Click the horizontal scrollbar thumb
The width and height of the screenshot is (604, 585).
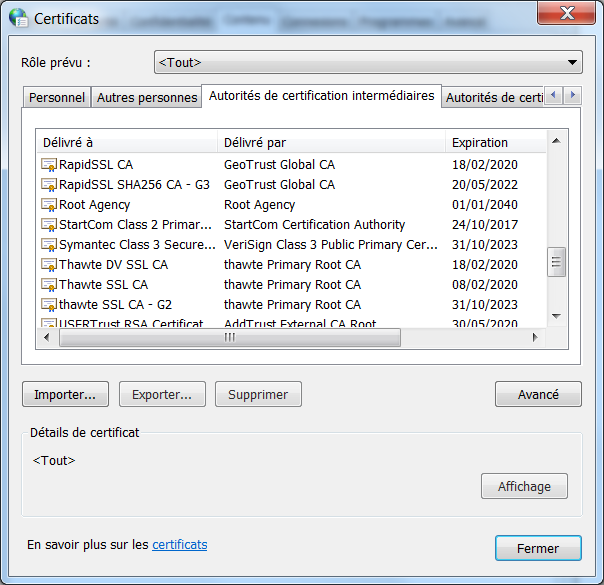pos(230,338)
